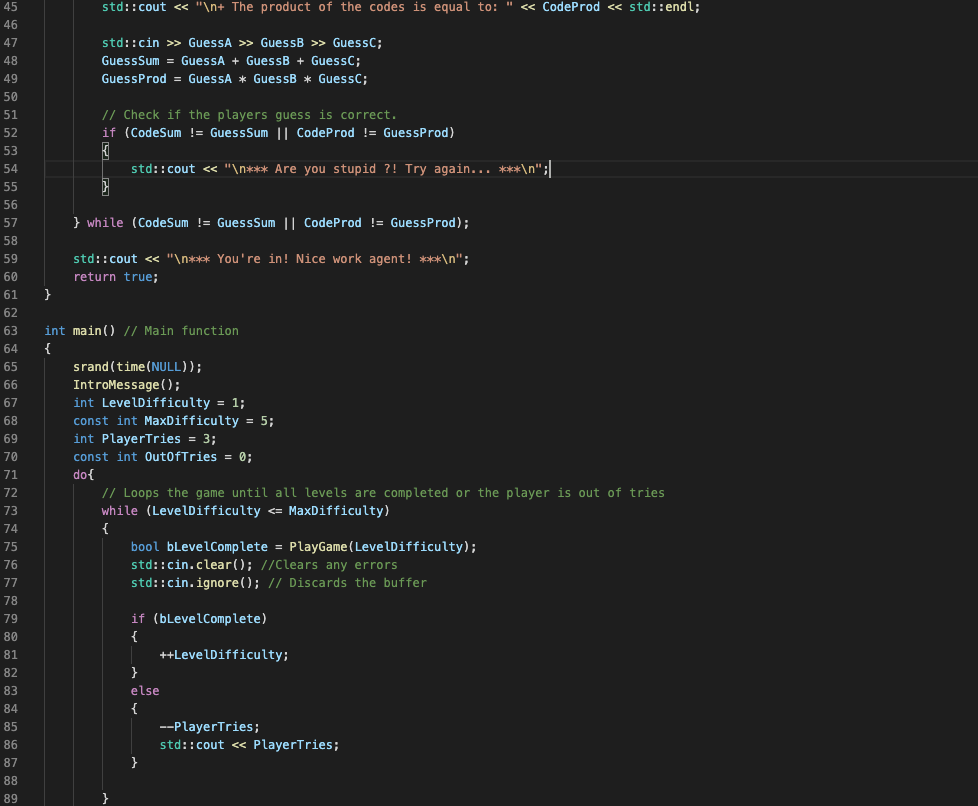The width and height of the screenshot is (978, 806).
Task: Click line number 89 in the gutter
Action: tap(11, 799)
